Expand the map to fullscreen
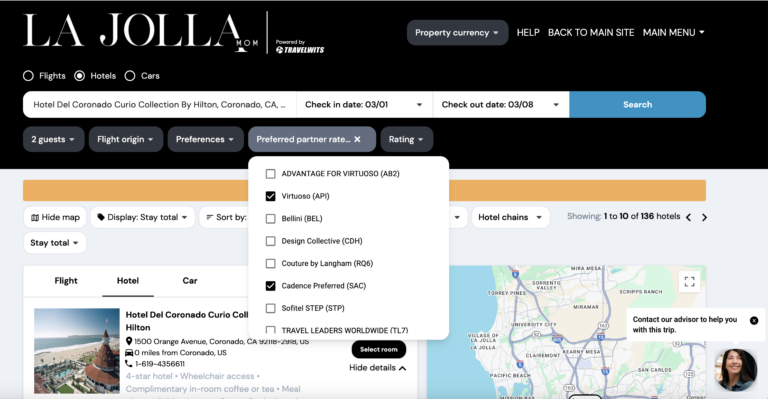The height and width of the screenshot is (399, 768). pyautogui.click(x=690, y=282)
